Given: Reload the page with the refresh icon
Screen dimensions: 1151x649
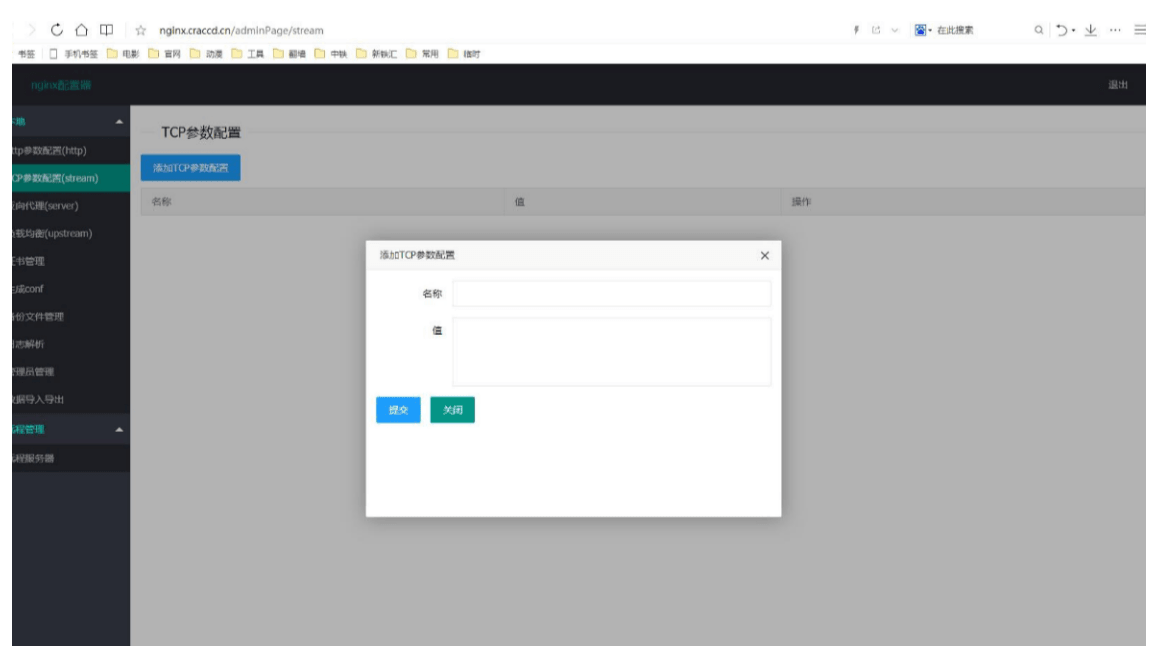Looking at the screenshot, I should point(57,30).
